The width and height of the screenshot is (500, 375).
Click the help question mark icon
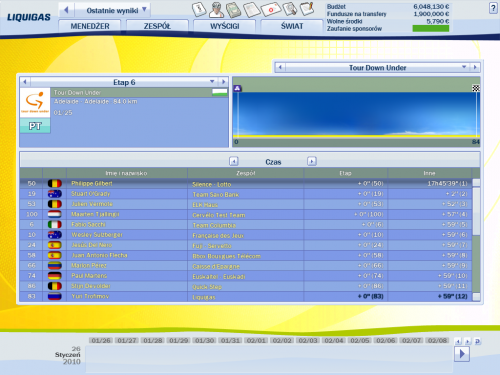coord(493,8)
